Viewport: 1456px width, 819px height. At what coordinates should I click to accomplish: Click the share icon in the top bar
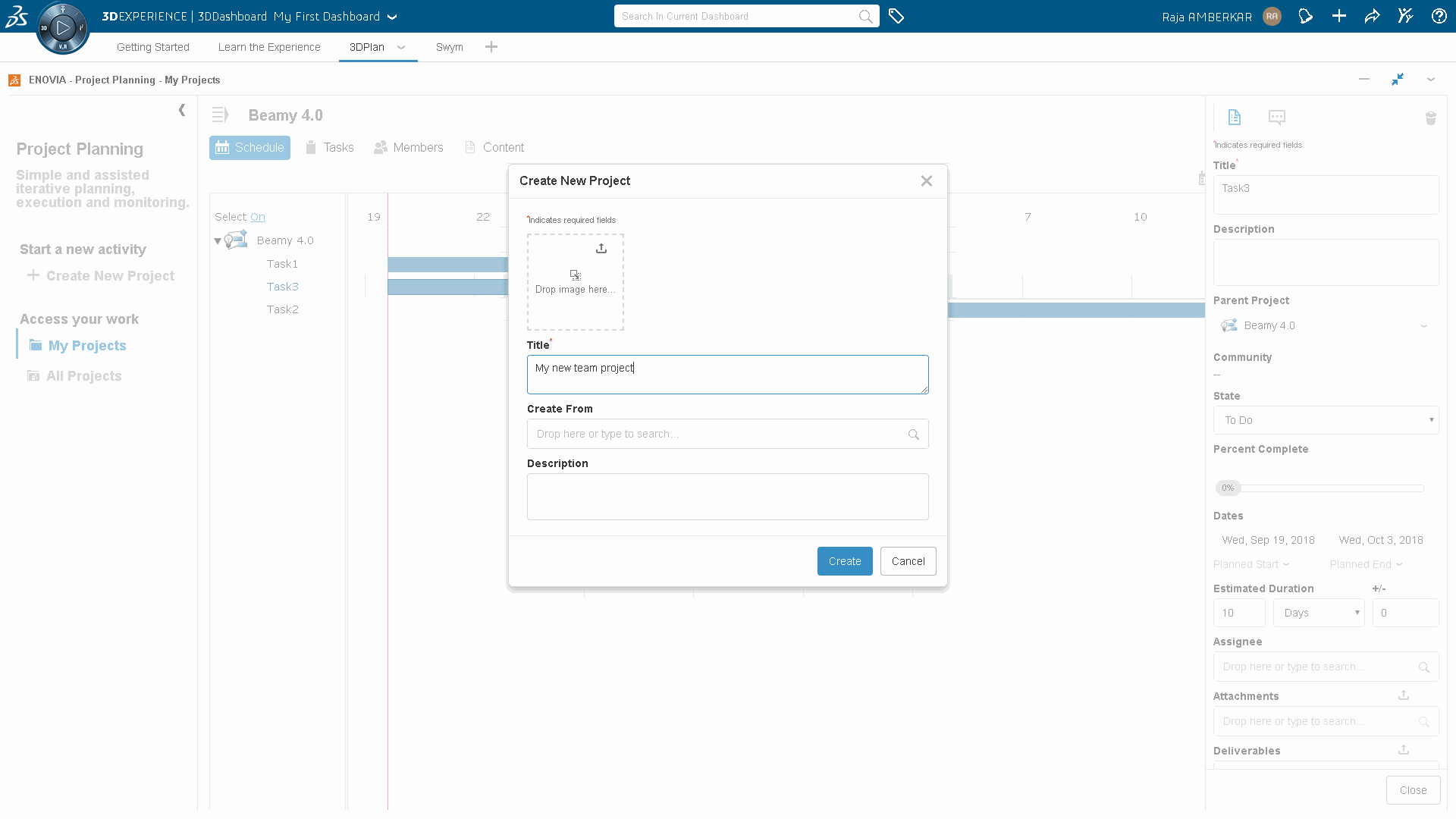click(x=1372, y=16)
